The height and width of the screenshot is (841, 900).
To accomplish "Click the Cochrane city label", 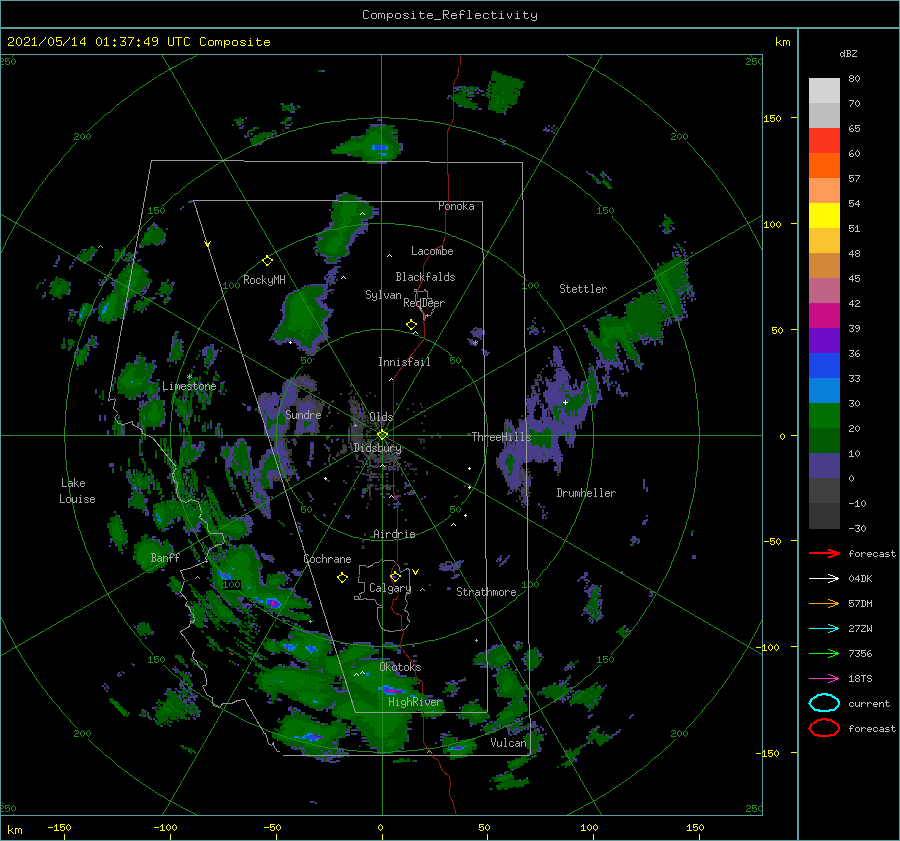I will (327, 559).
